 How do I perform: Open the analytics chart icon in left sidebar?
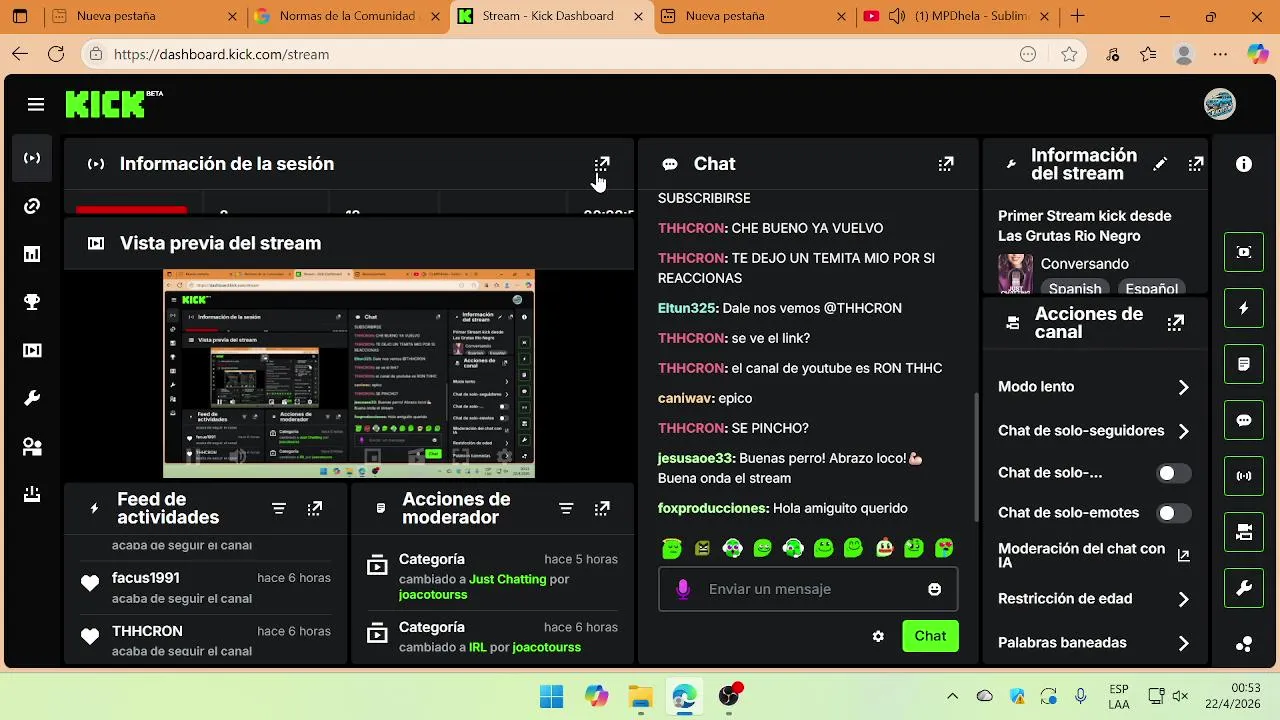coord(32,254)
